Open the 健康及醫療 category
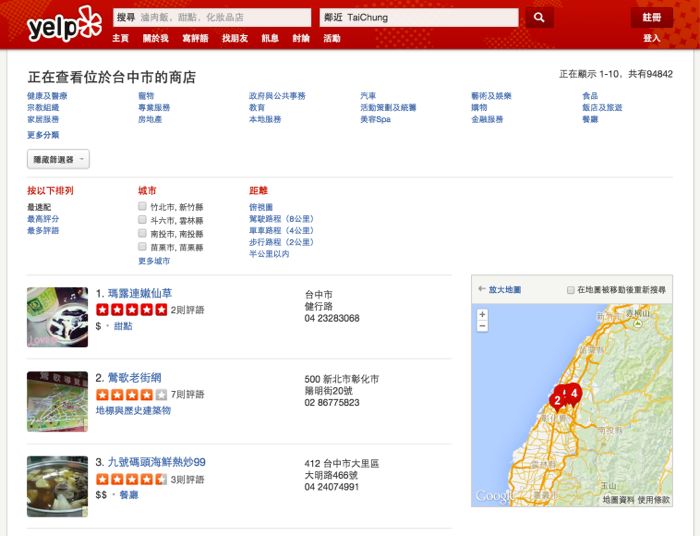This screenshot has width=700, height=536. (47, 96)
